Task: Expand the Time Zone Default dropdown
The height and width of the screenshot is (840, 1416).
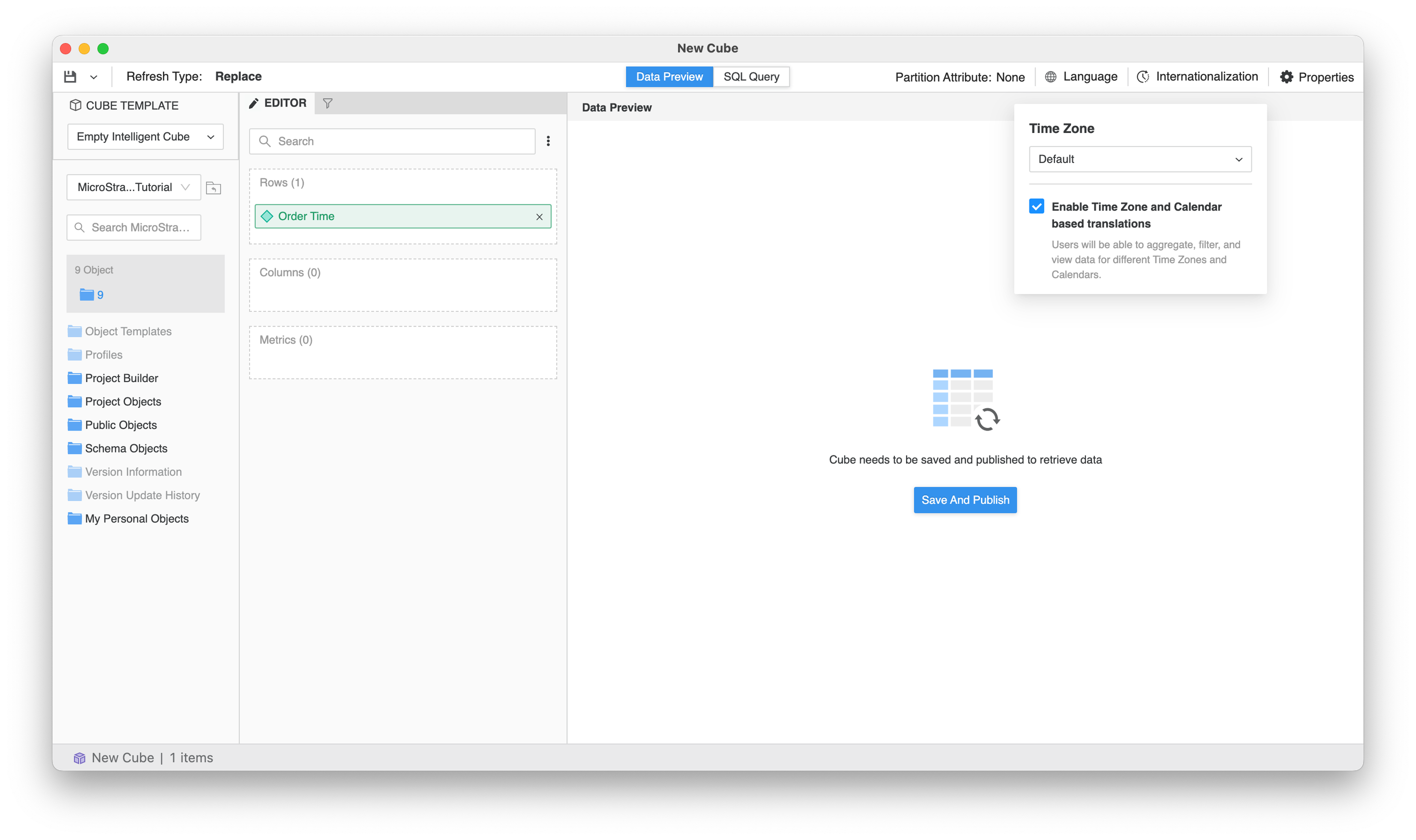Action: pyautogui.click(x=1139, y=159)
